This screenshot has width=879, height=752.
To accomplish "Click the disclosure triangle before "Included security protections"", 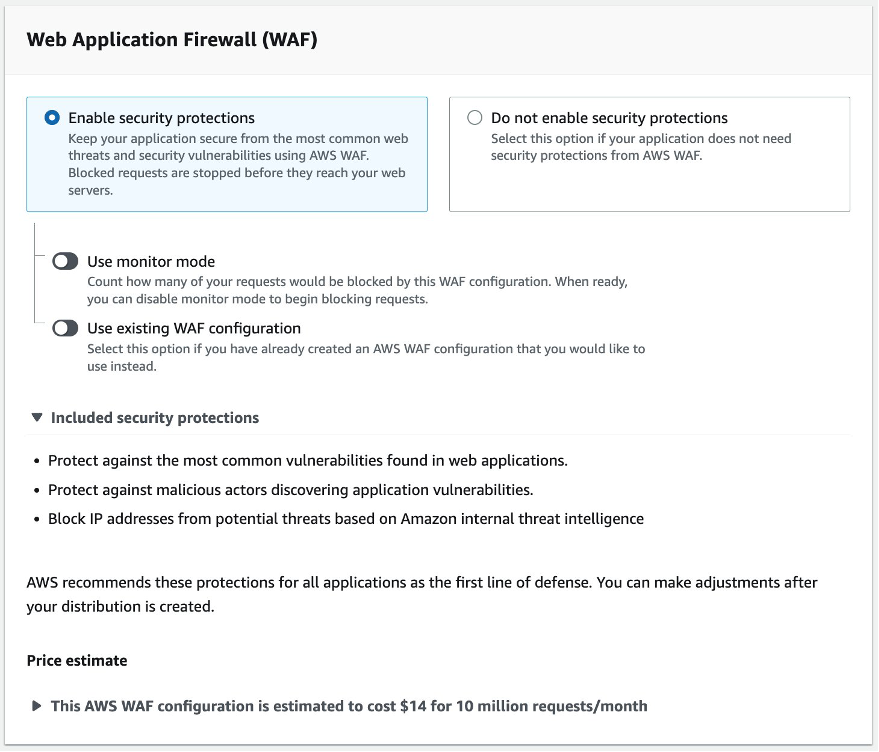I will point(38,417).
